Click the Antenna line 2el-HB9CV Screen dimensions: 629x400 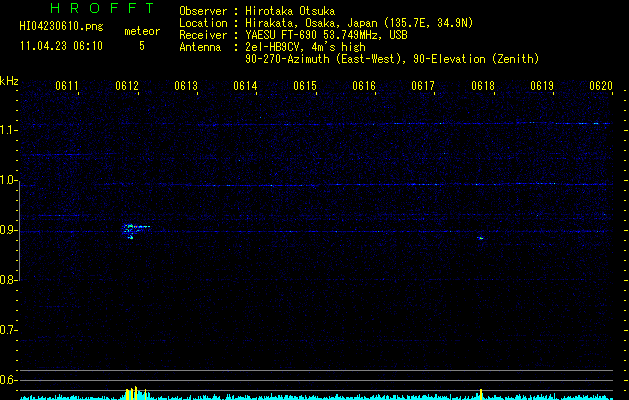[272, 47]
